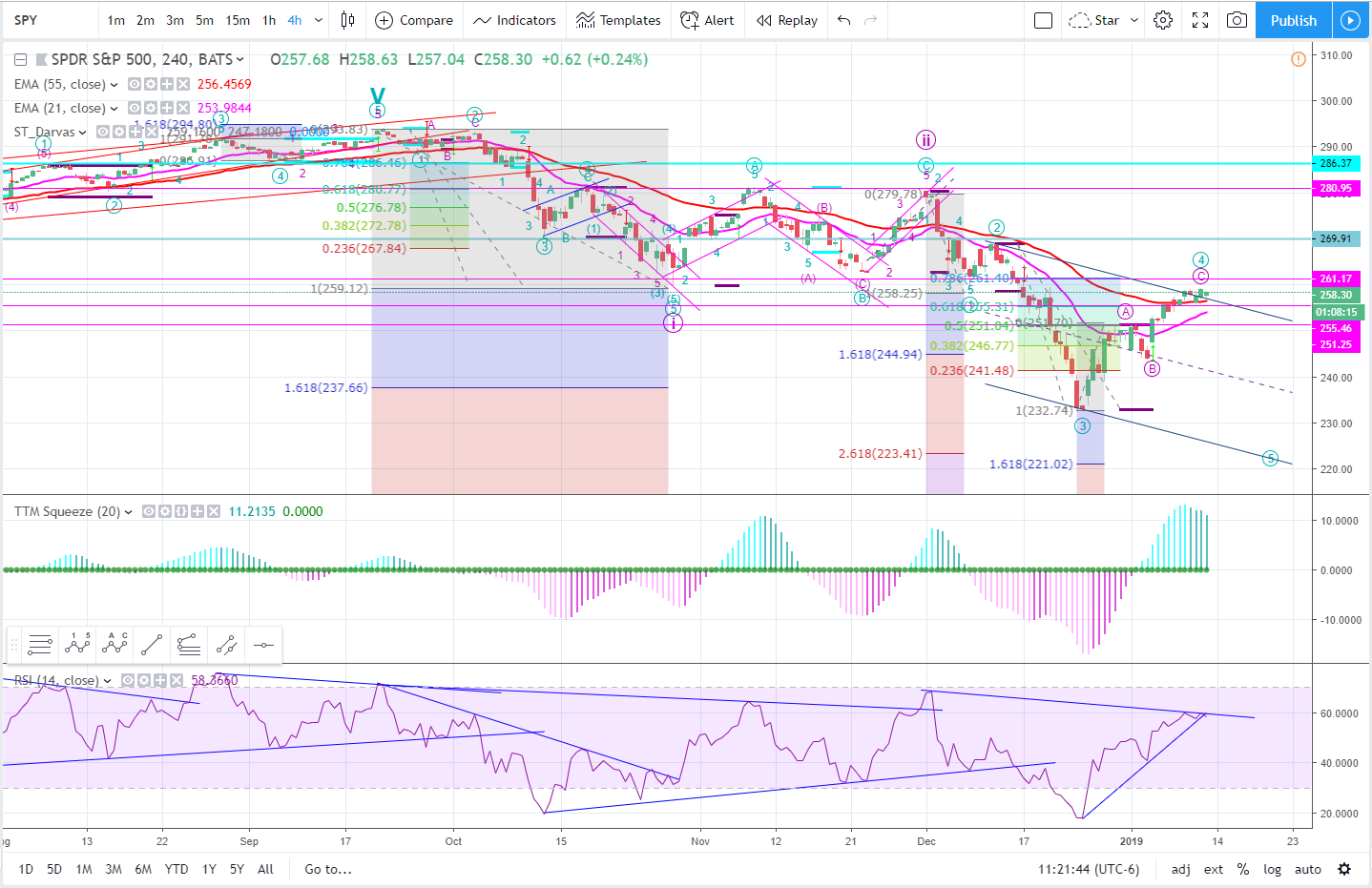
Task: Create a new Alert
Action: tap(707, 20)
